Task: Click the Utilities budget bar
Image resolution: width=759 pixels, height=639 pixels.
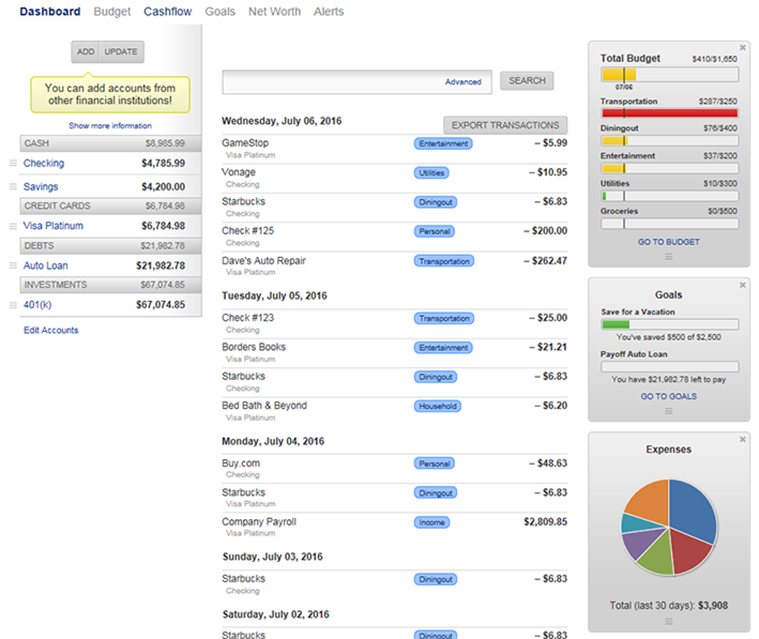Action: 670,196
